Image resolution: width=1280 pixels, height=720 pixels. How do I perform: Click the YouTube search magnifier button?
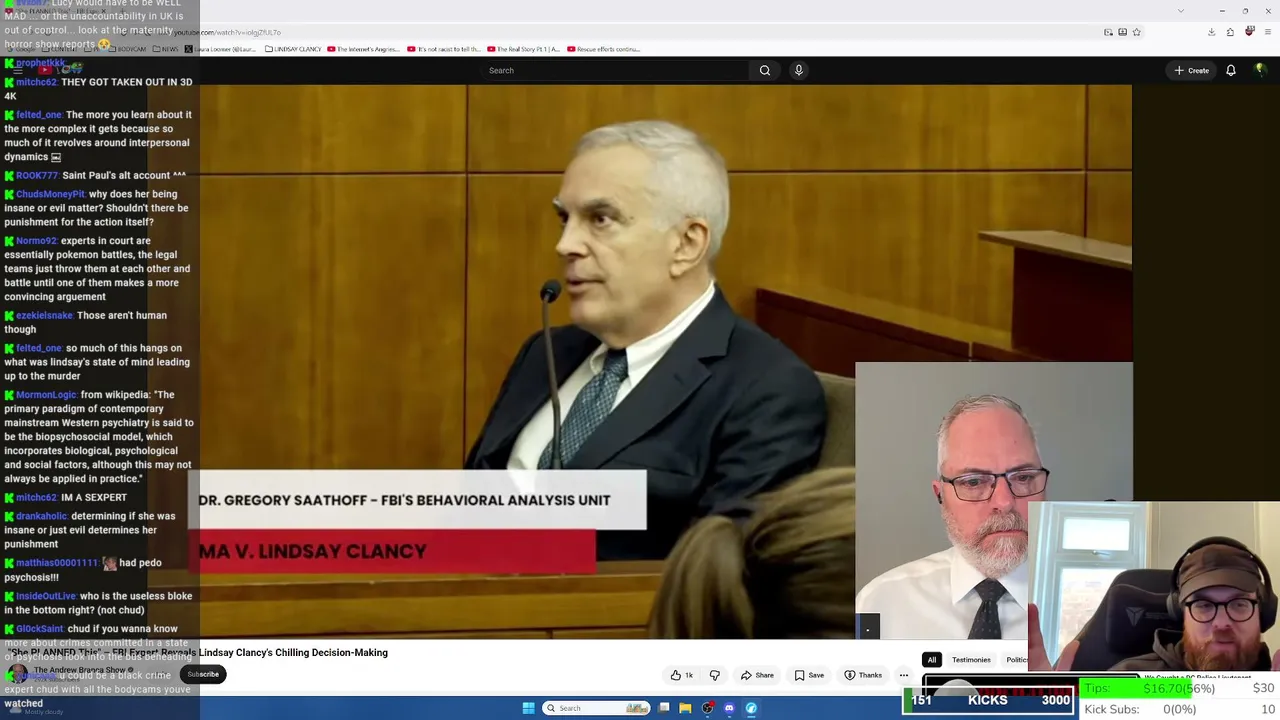pyautogui.click(x=765, y=70)
